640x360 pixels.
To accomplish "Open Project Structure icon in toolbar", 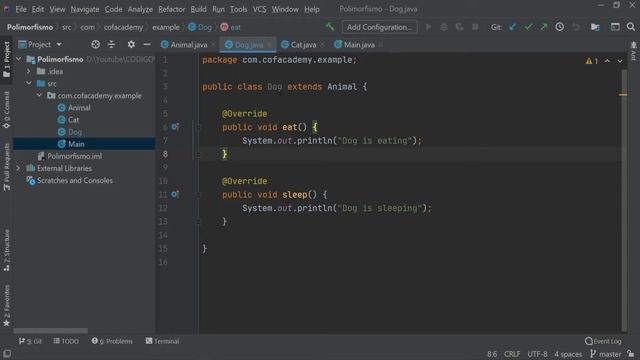I will click(x=595, y=27).
